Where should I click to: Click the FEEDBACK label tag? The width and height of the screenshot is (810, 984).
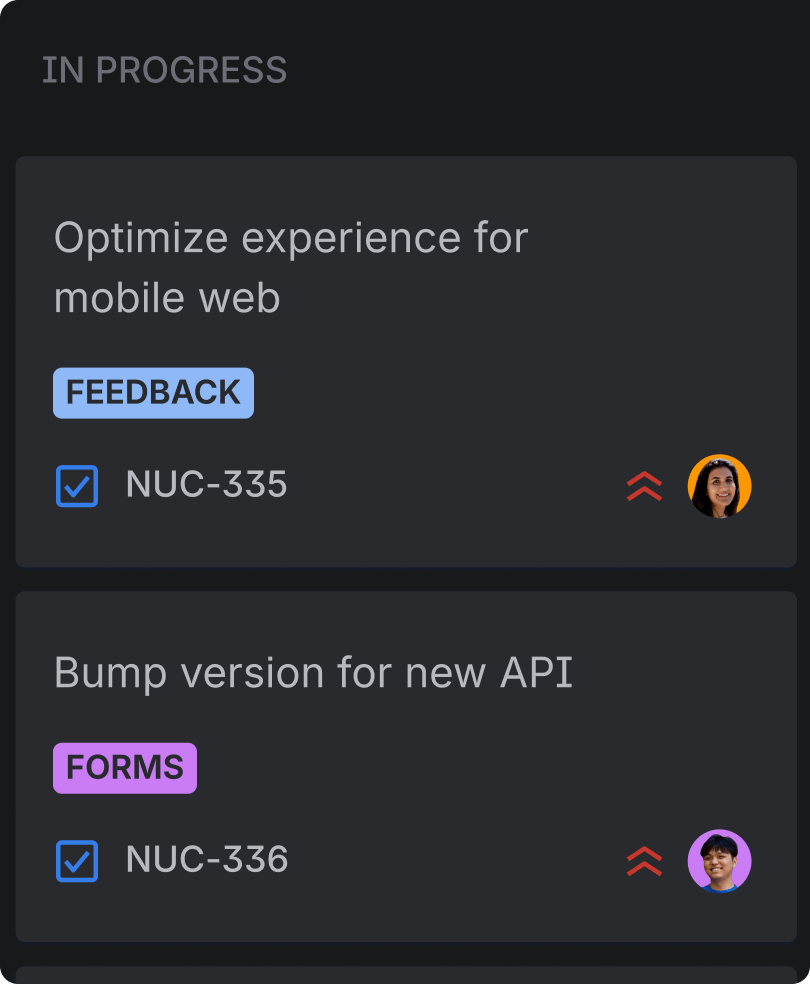coord(153,393)
